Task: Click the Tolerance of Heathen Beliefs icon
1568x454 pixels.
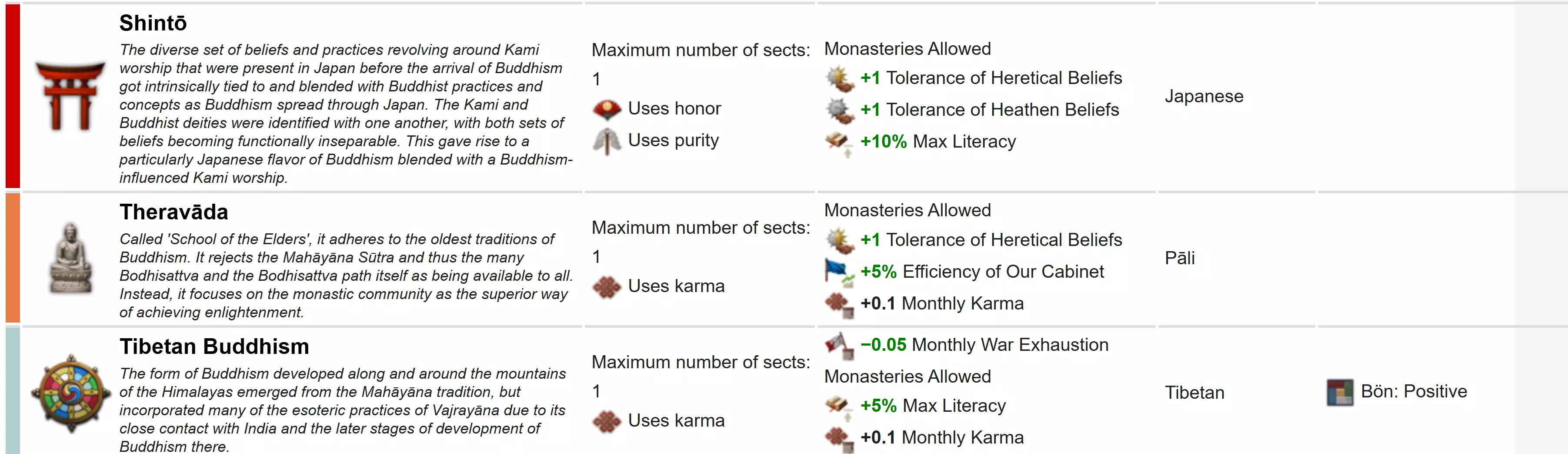Action: coord(838,110)
